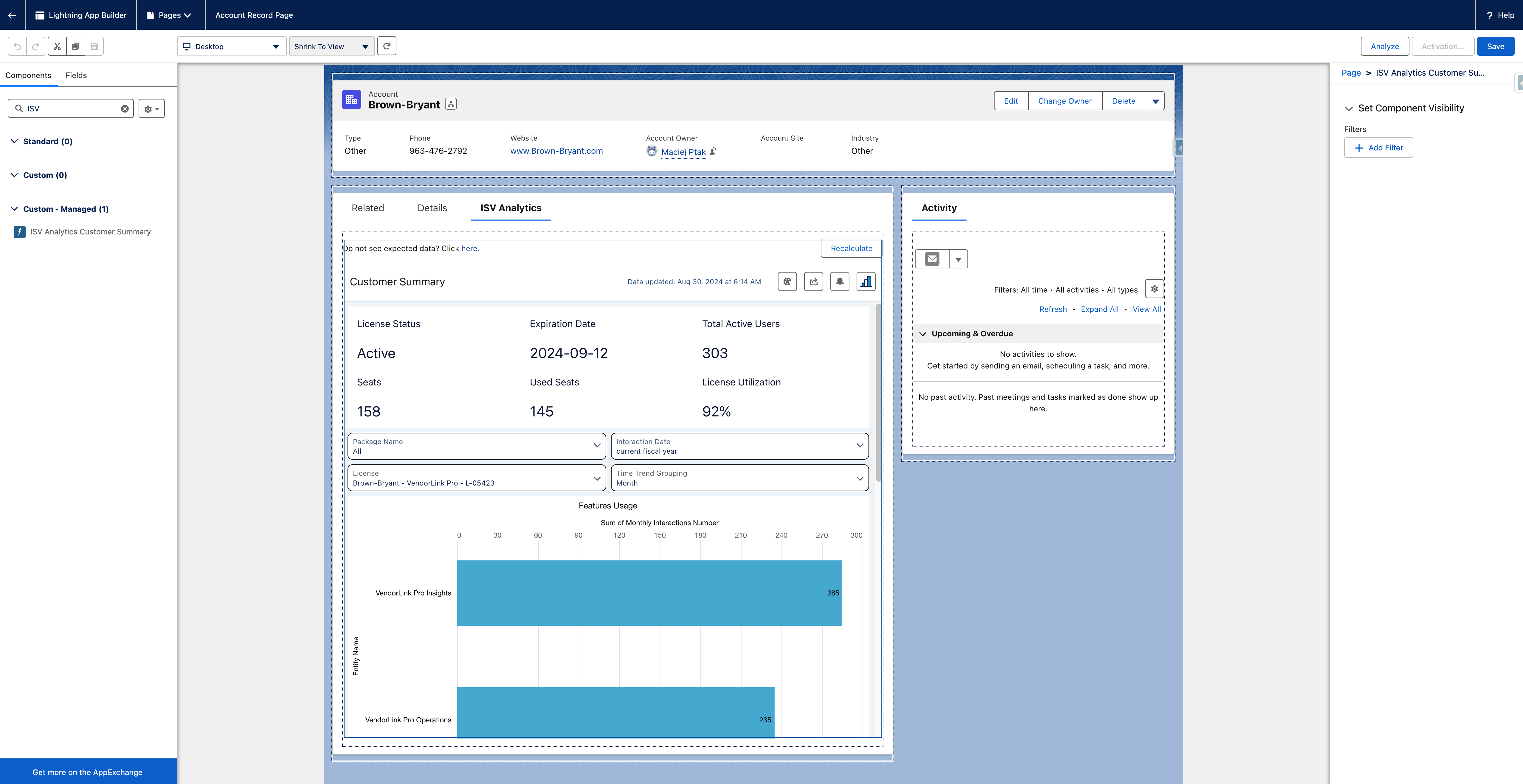Open the Package Name dropdown
Viewport: 1523px width, 784px height.
click(x=477, y=446)
